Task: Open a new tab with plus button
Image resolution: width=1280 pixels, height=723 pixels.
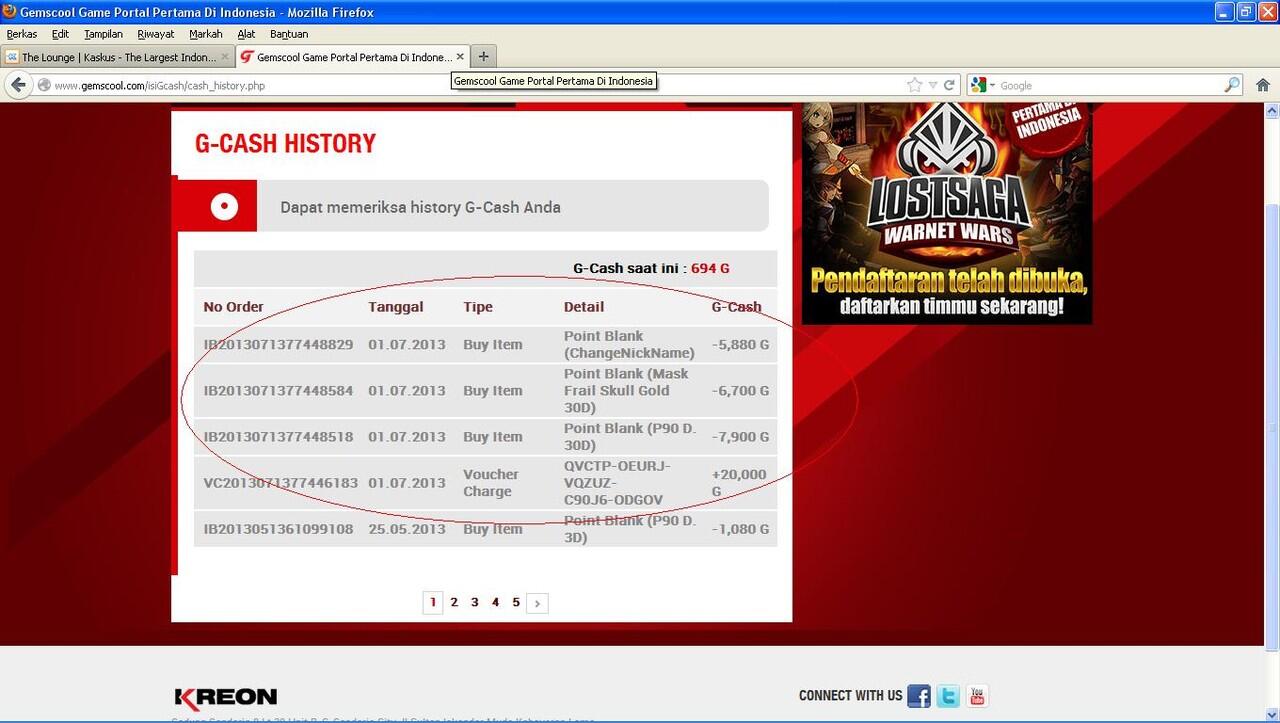Action: tap(483, 57)
